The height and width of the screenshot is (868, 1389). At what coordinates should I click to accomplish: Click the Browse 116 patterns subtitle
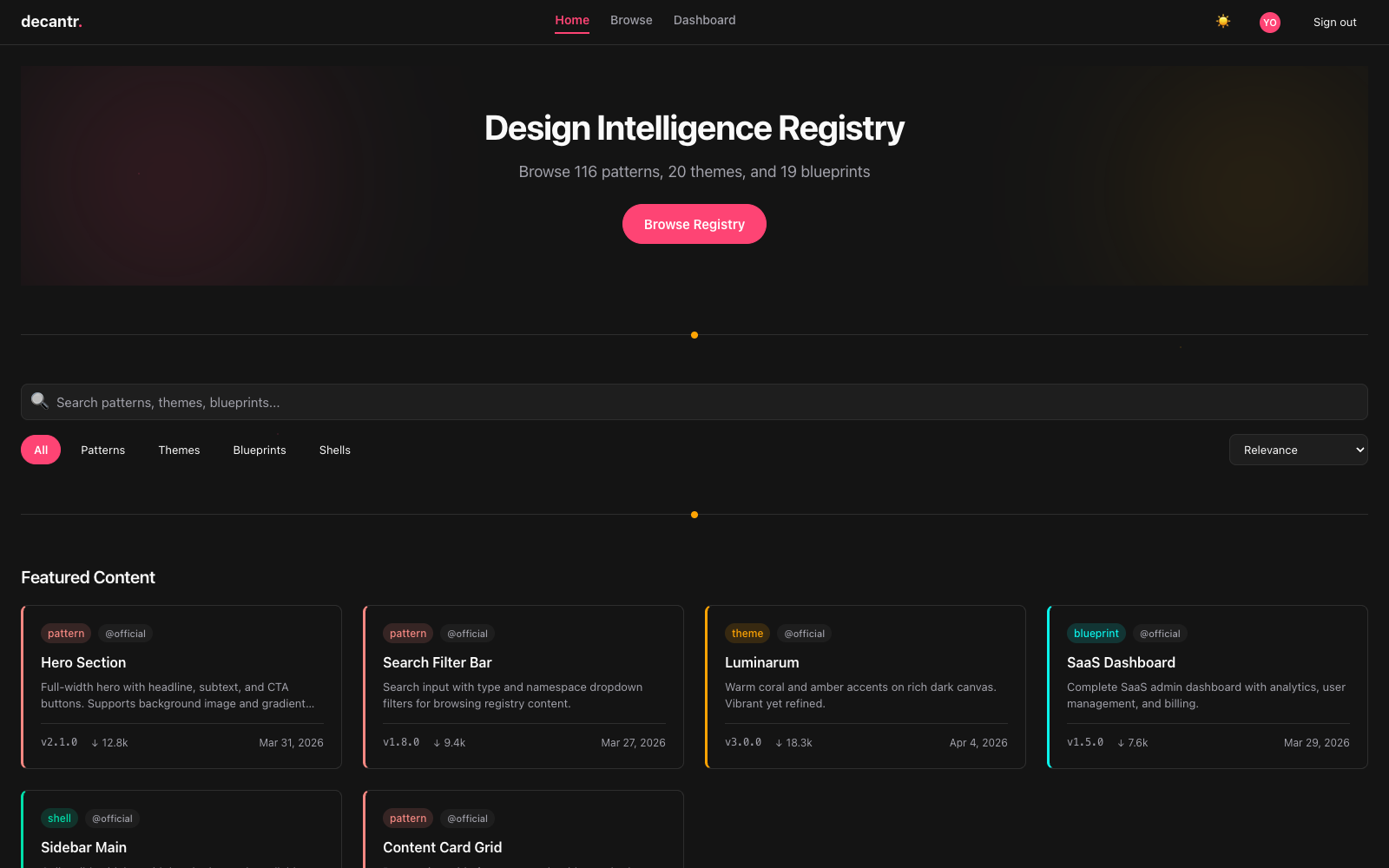tap(694, 172)
